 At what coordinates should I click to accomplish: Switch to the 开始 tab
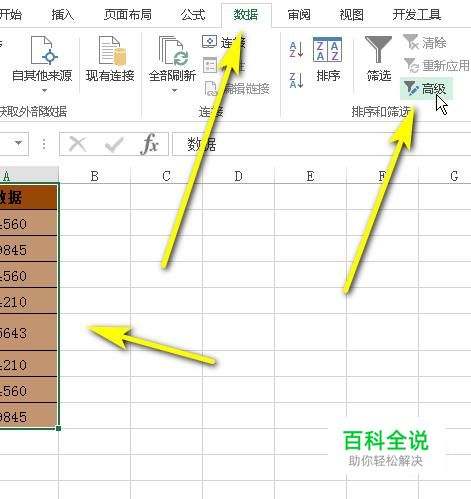coord(11,15)
